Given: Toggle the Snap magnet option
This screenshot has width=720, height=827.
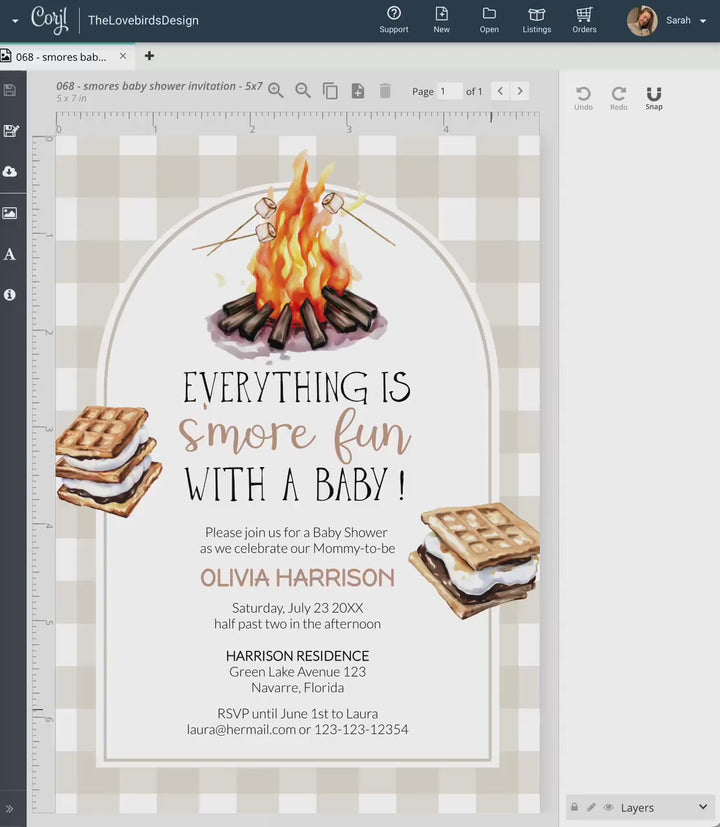Looking at the screenshot, I should click(x=654, y=97).
